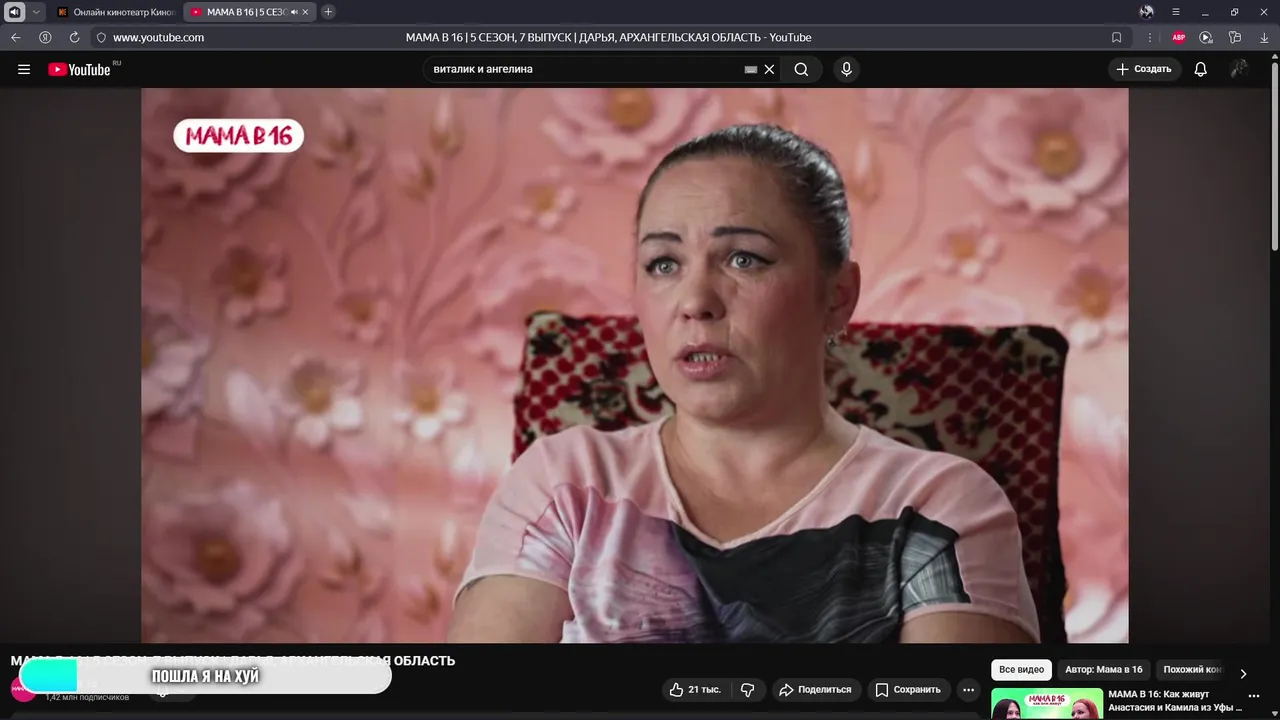Screen dimensions: 1280x720
Task: Open Adblock Plus extension
Action: (x=1179, y=37)
